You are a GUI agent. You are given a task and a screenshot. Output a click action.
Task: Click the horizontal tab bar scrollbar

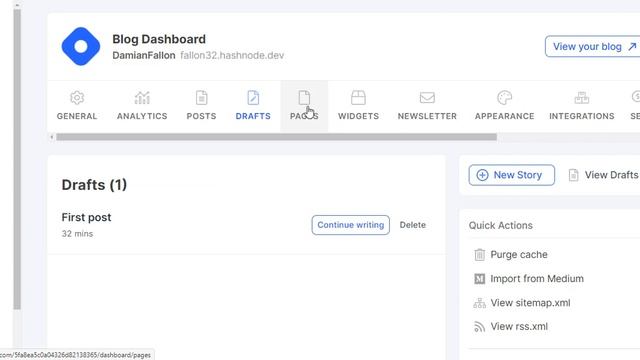(276, 137)
